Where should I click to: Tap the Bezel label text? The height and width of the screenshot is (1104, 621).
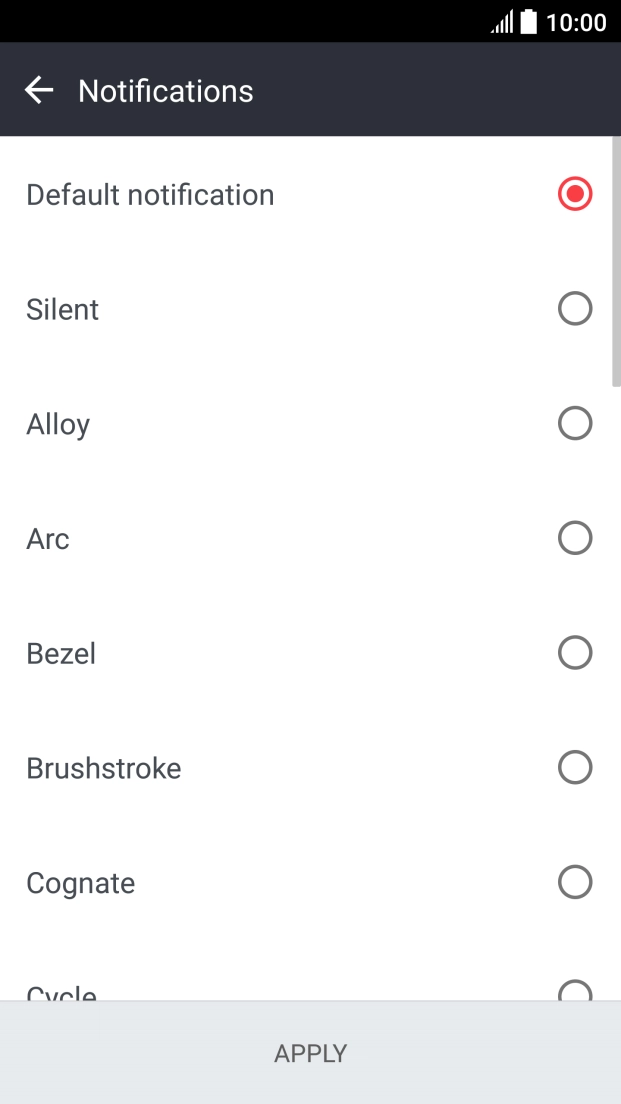tap(61, 653)
